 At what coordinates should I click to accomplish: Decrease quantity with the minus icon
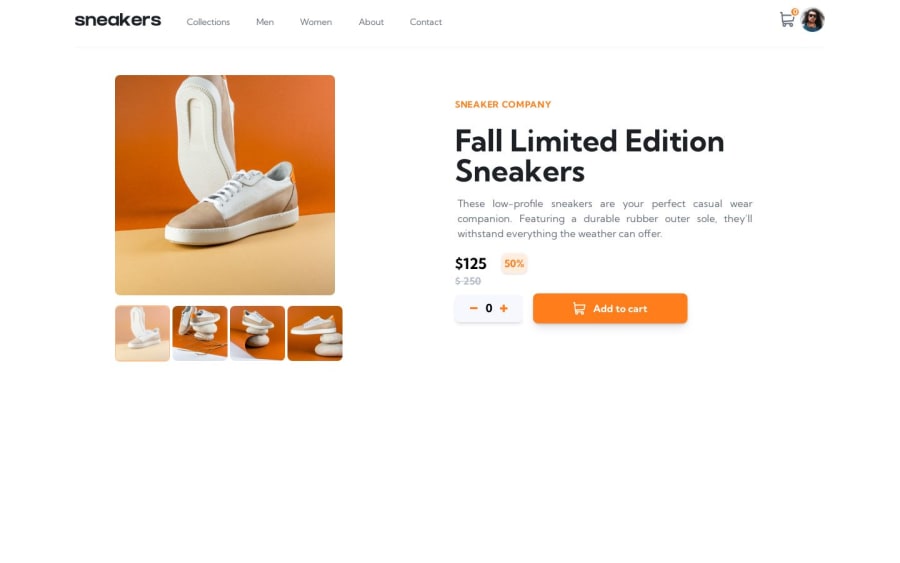pyautogui.click(x=474, y=308)
